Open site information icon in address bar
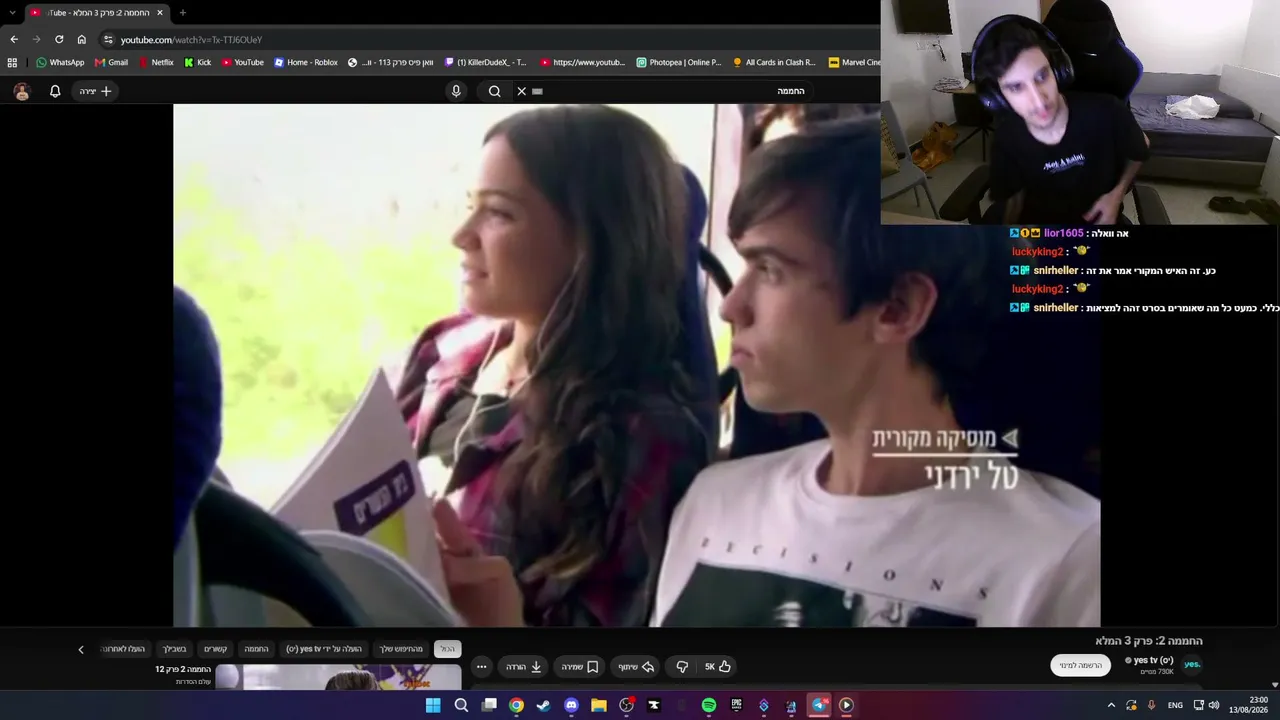Viewport: 1280px width, 720px height. pos(108,39)
